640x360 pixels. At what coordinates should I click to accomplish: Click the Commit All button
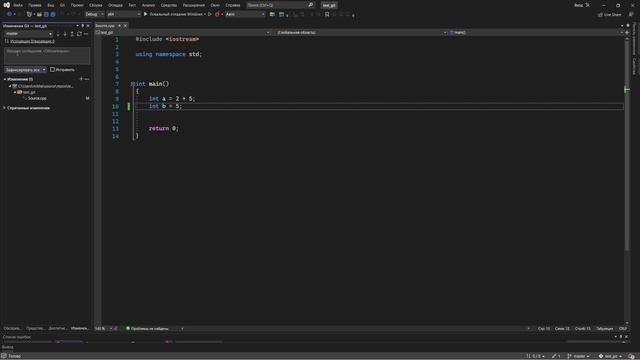(x=23, y=70)
